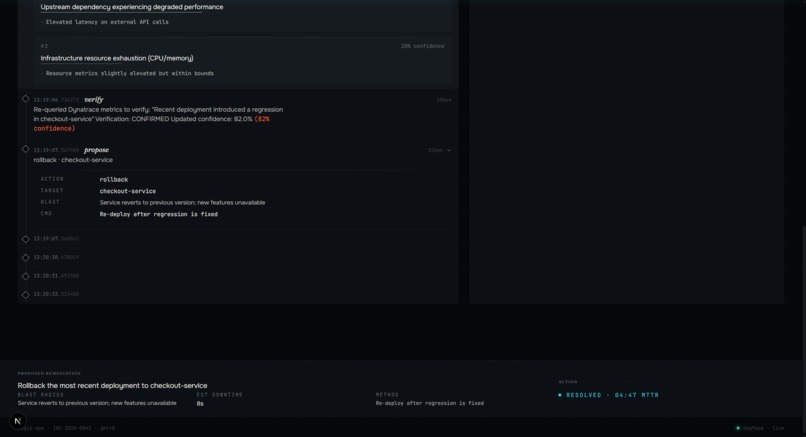This screenshot has width=806, height=437.
Task: Select the diamond marker at timestamp 13:19:07.568
Action: [x=25, y=239]
